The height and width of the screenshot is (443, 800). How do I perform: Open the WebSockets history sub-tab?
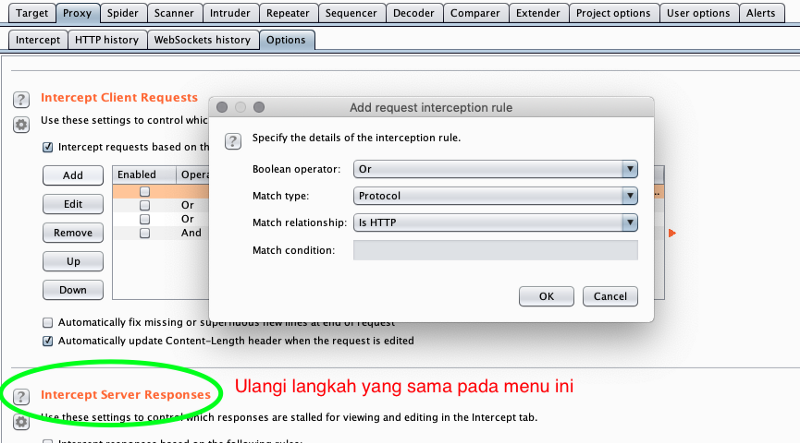[x=202, y=40]
